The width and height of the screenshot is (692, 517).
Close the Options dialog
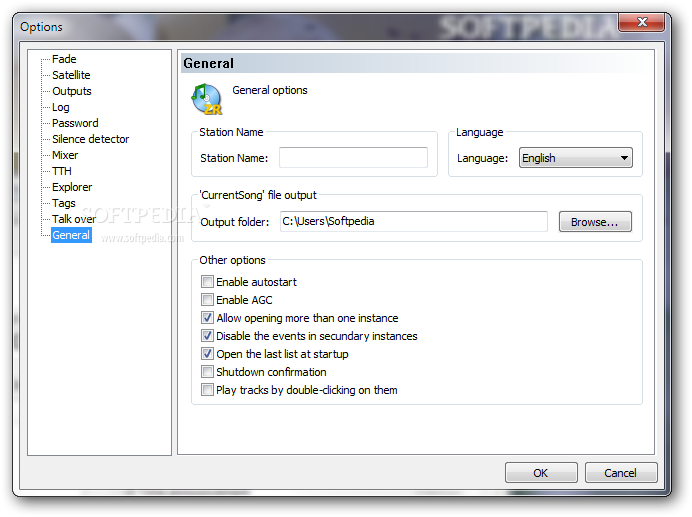(x=642, y=22)
